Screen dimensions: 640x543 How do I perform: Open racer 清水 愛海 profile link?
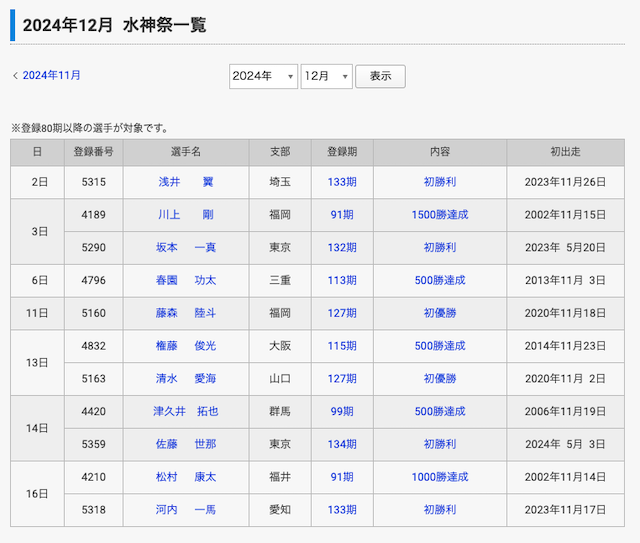coord(186,379)
